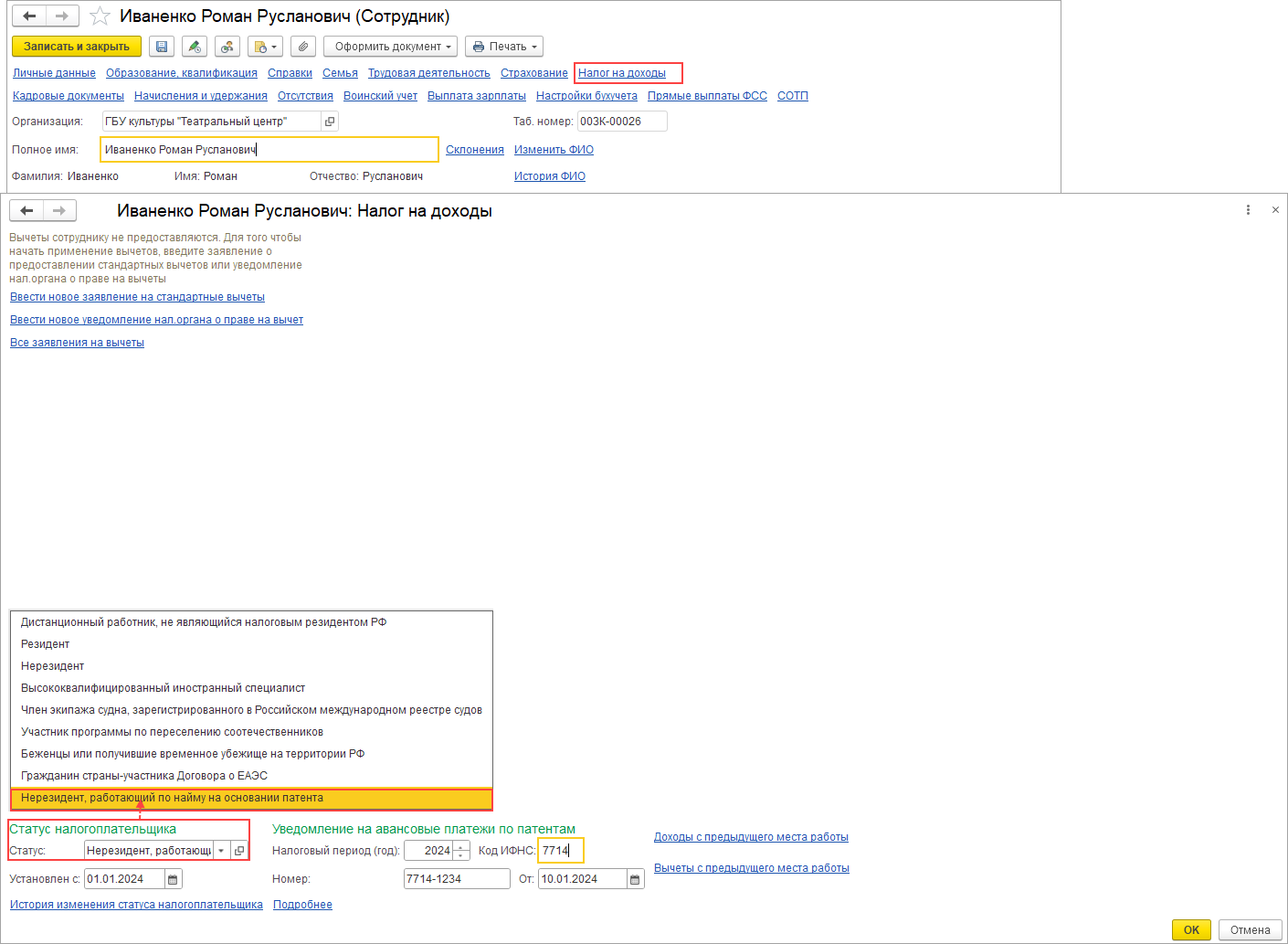Click Ввести новое уведомление нал.органа link
Viewport: 1288px width, 944px height.
coord(156,320)
